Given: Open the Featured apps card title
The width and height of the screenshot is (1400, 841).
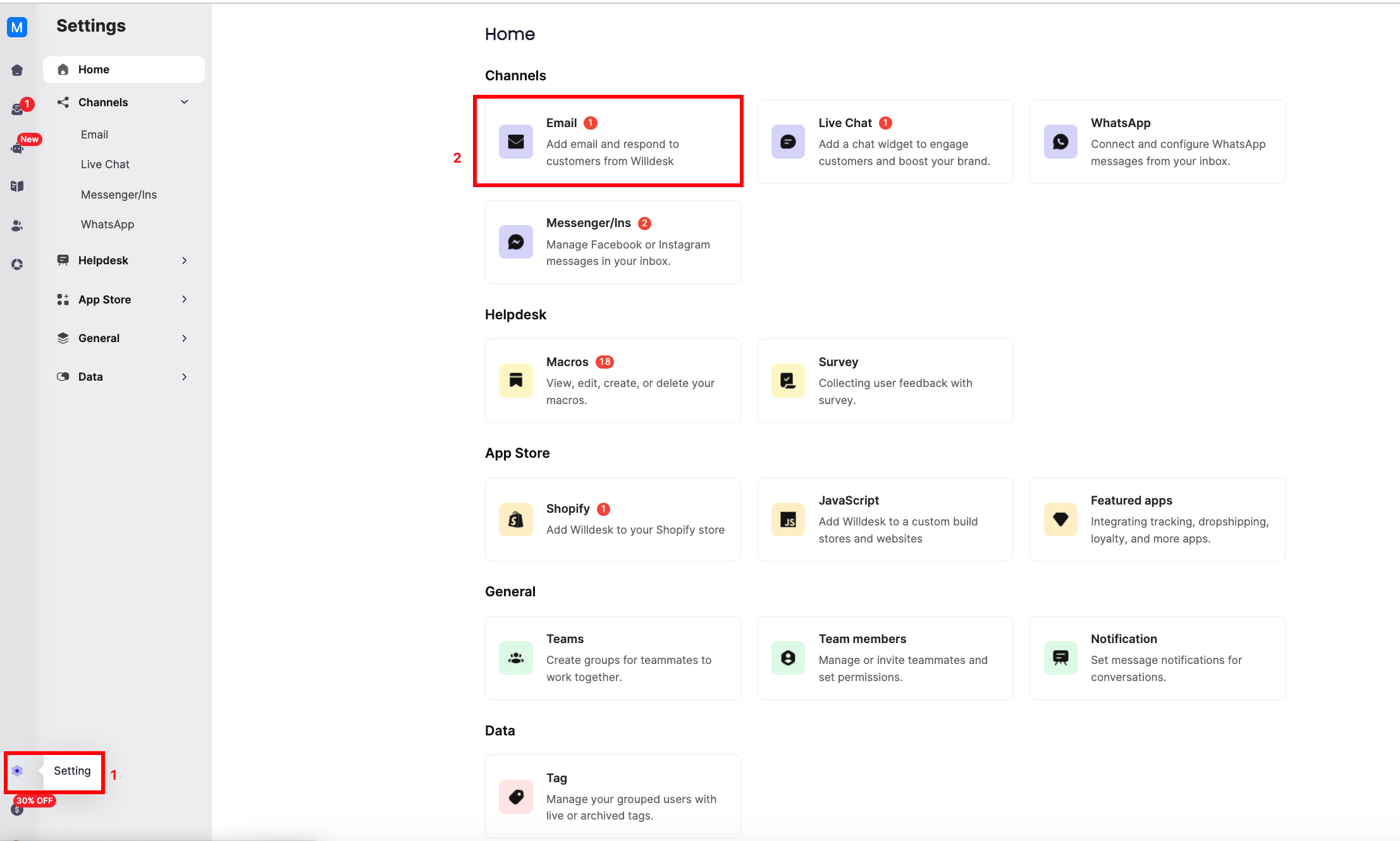Looking at the screenshot, I should point(1131,501).
